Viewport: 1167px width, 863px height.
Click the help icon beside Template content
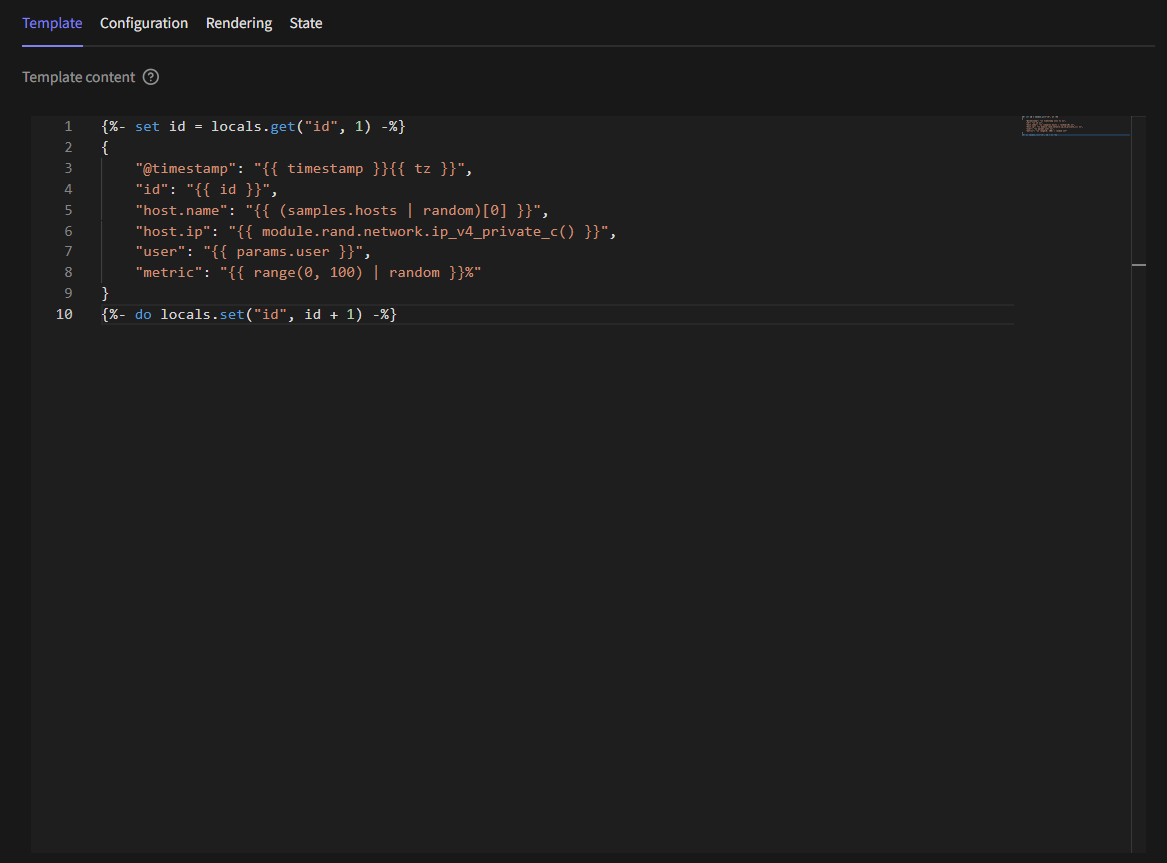click(151, 77)
